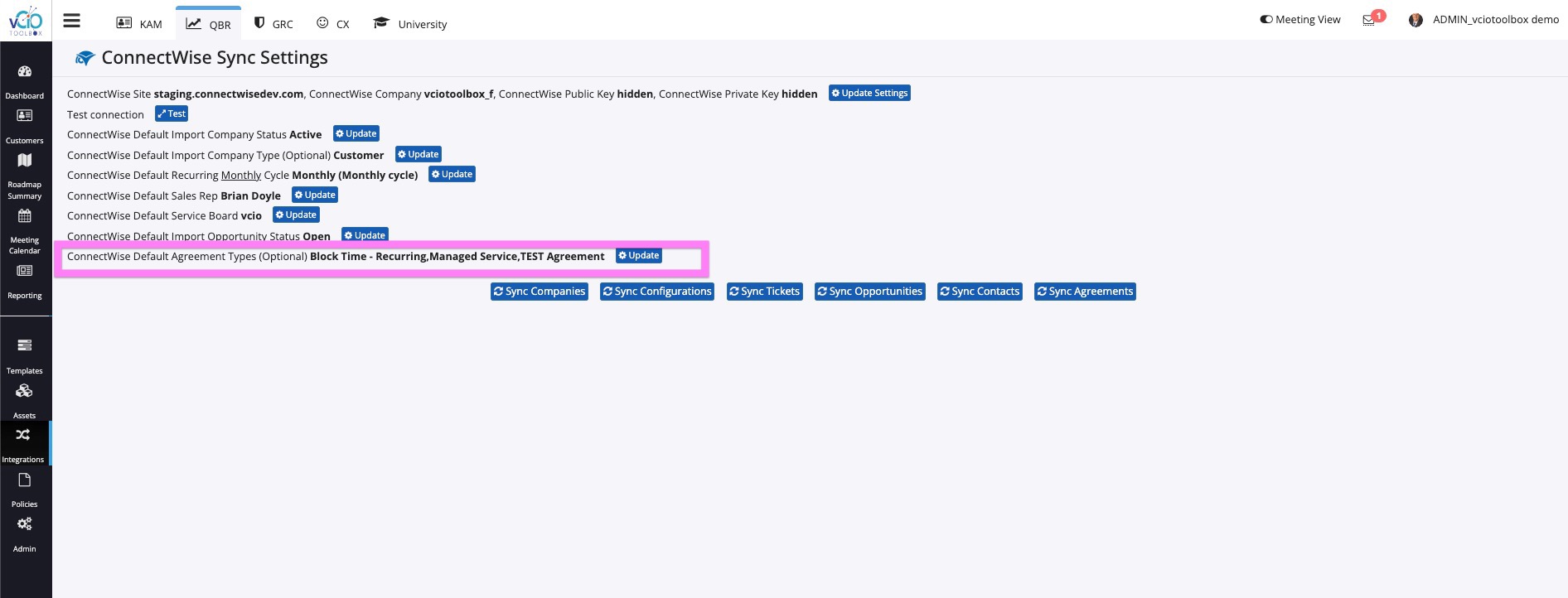Switch to the QBR tab

209,24
